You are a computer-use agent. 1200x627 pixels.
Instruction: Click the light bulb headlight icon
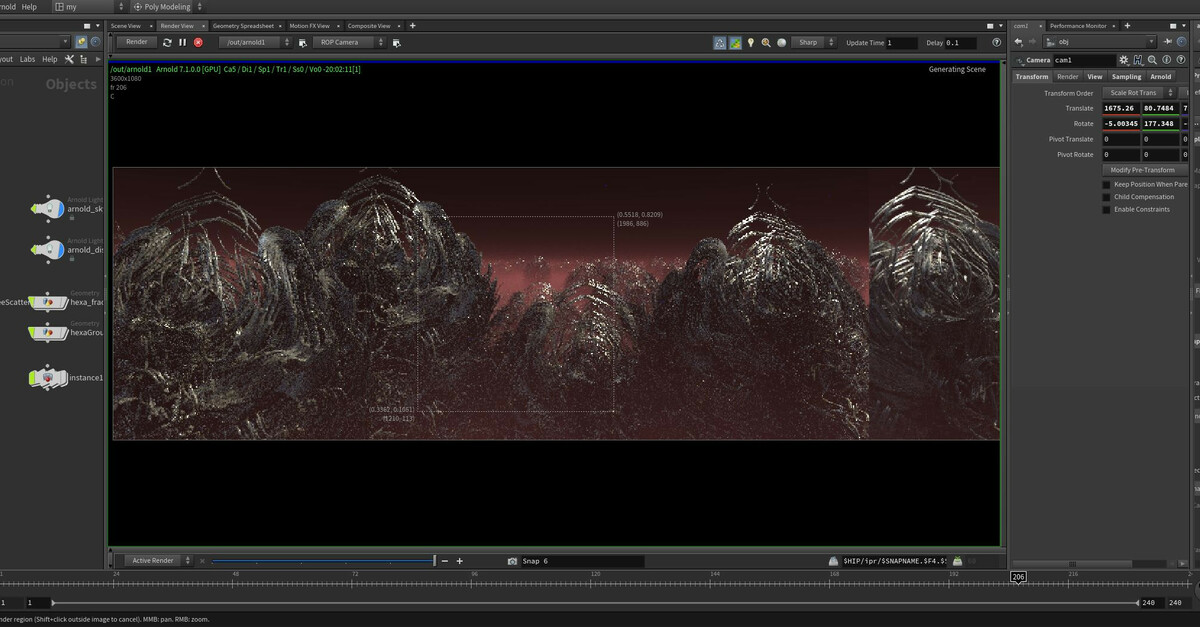(751, 42)
